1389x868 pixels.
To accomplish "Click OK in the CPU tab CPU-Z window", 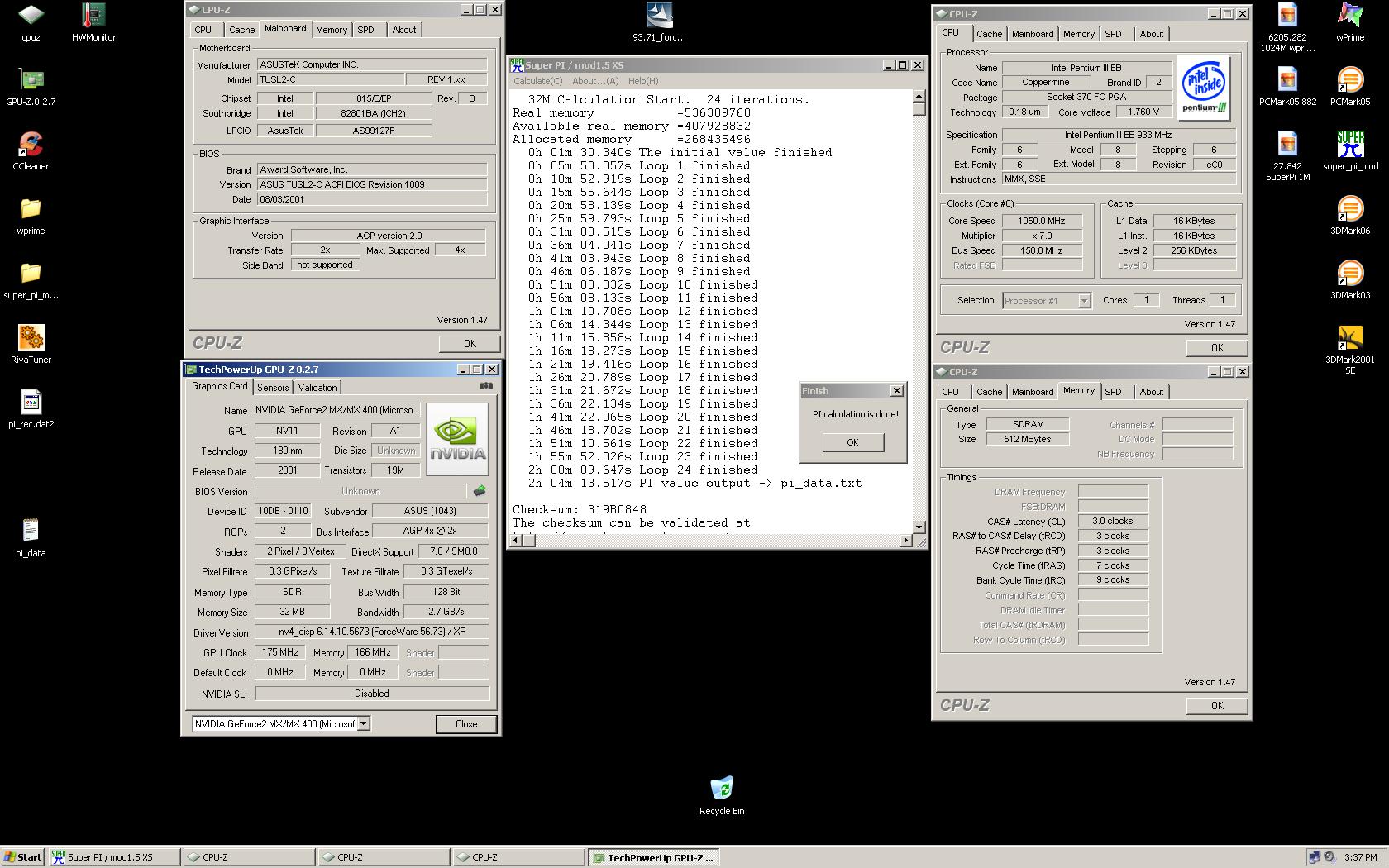I will [1217, 348].
